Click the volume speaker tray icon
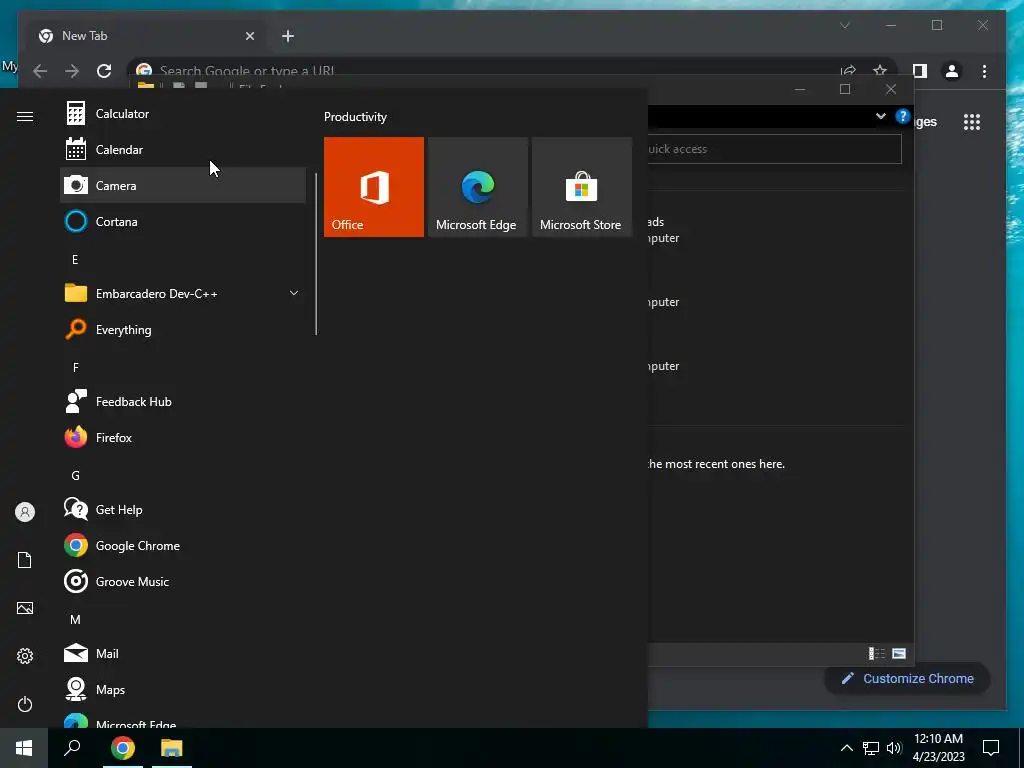The height and width of the screenshot is (768, 1024). pos(894,748)
